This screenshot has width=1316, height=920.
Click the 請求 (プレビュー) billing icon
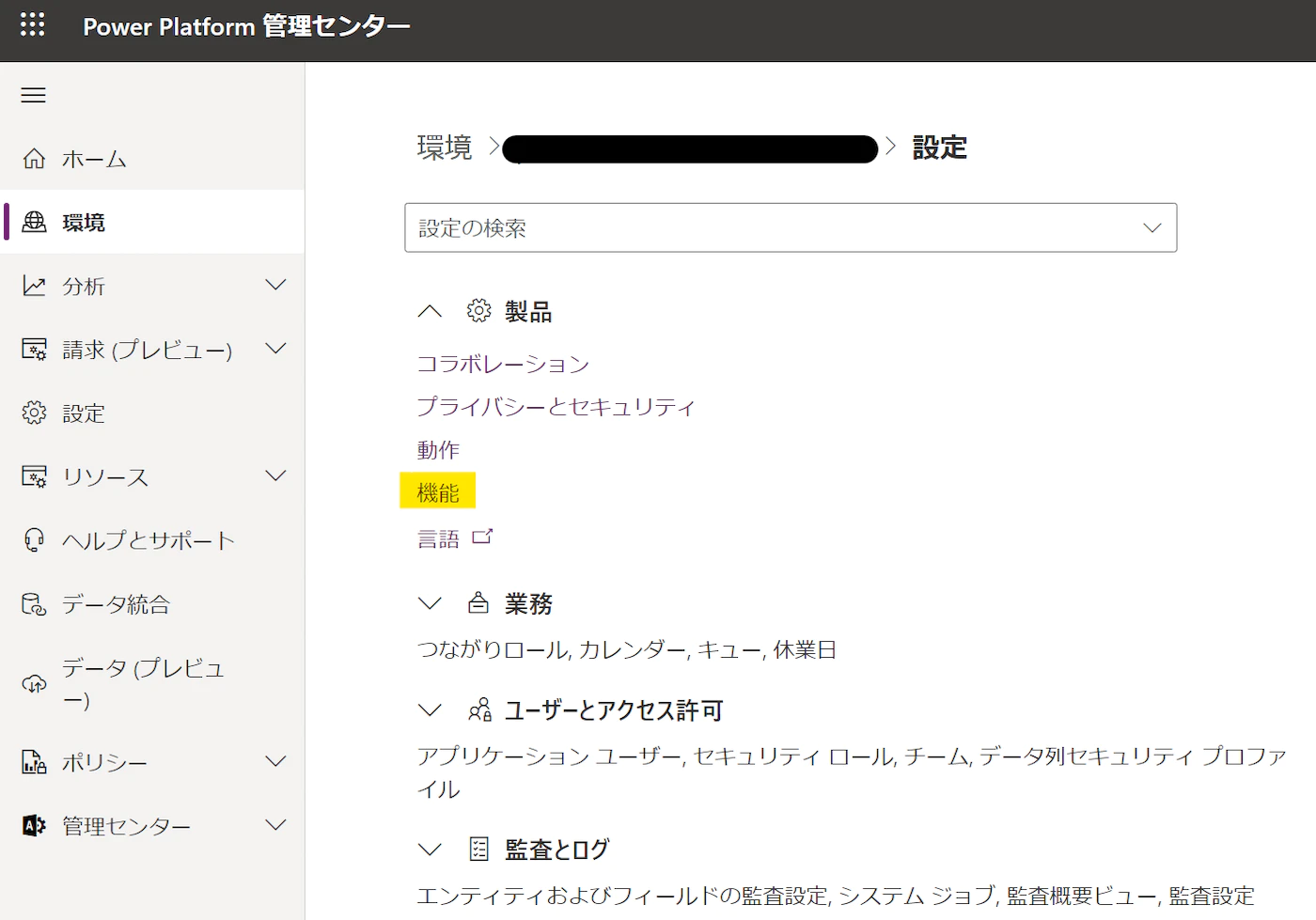click(x=34, y=350)
